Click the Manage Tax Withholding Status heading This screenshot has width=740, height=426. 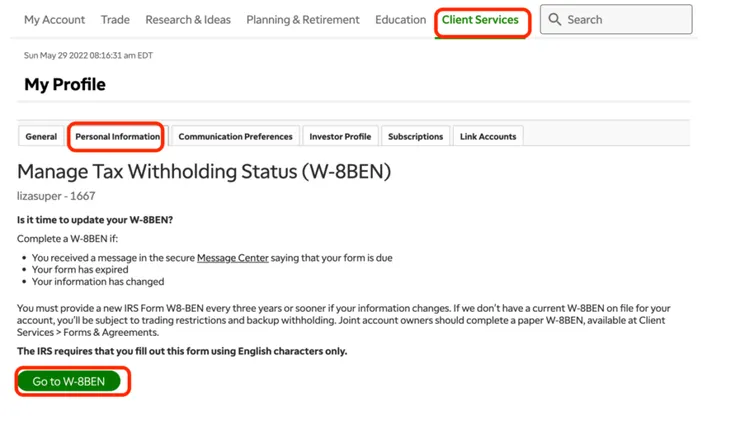pyautogui.click(x=204, y=171)
